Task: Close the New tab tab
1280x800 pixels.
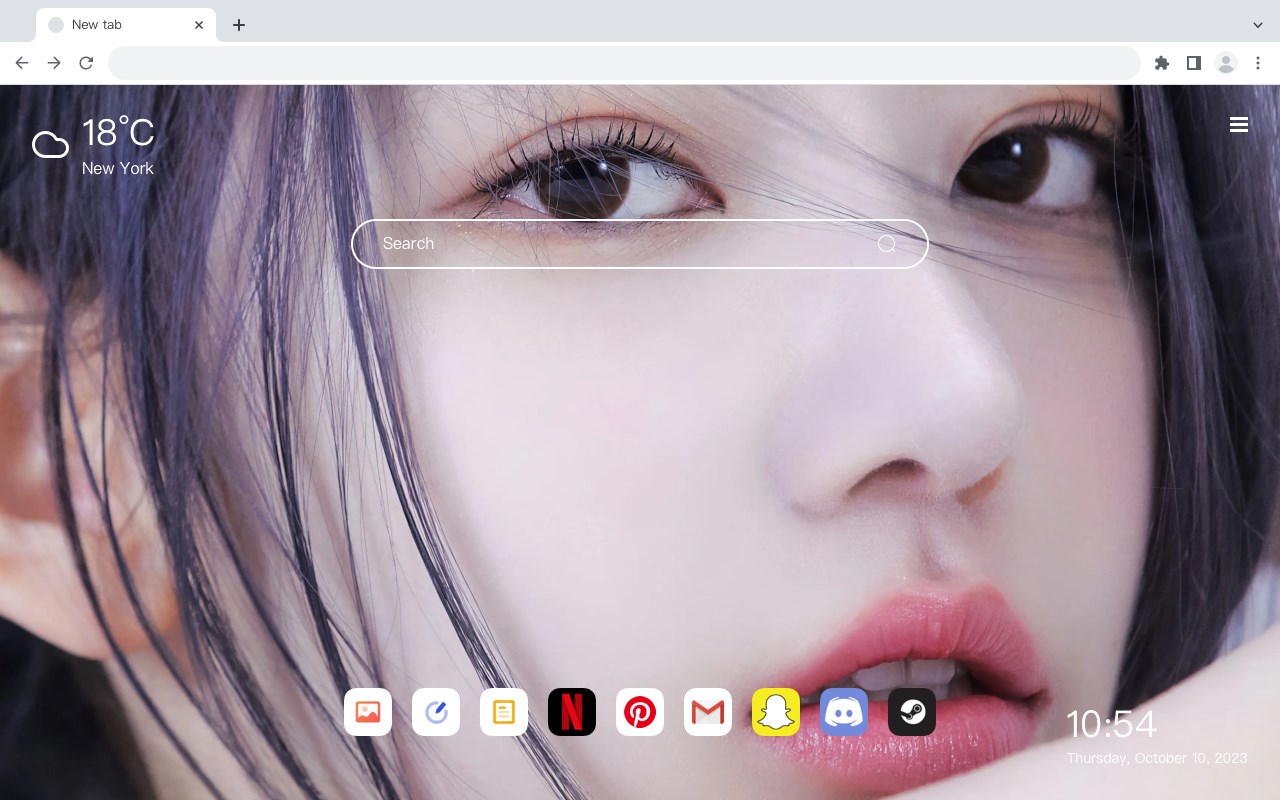Action: point(199,25)
